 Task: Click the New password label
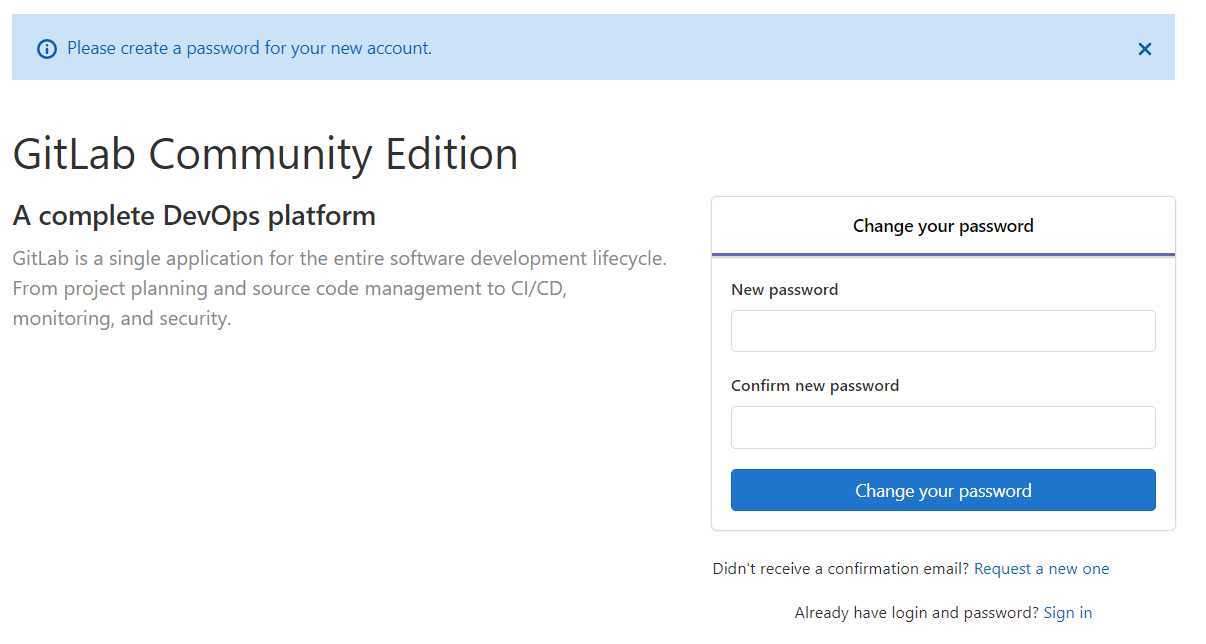pos(784,290)
